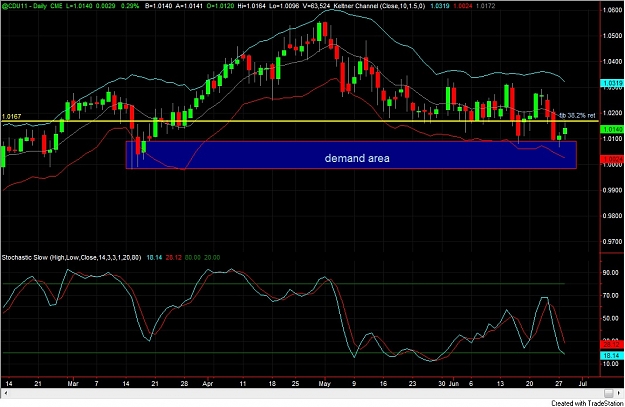This screenshot has width=625, height=407.
Task: Click the Hi=1.0164 high value
Action: [x=252, y=6]
